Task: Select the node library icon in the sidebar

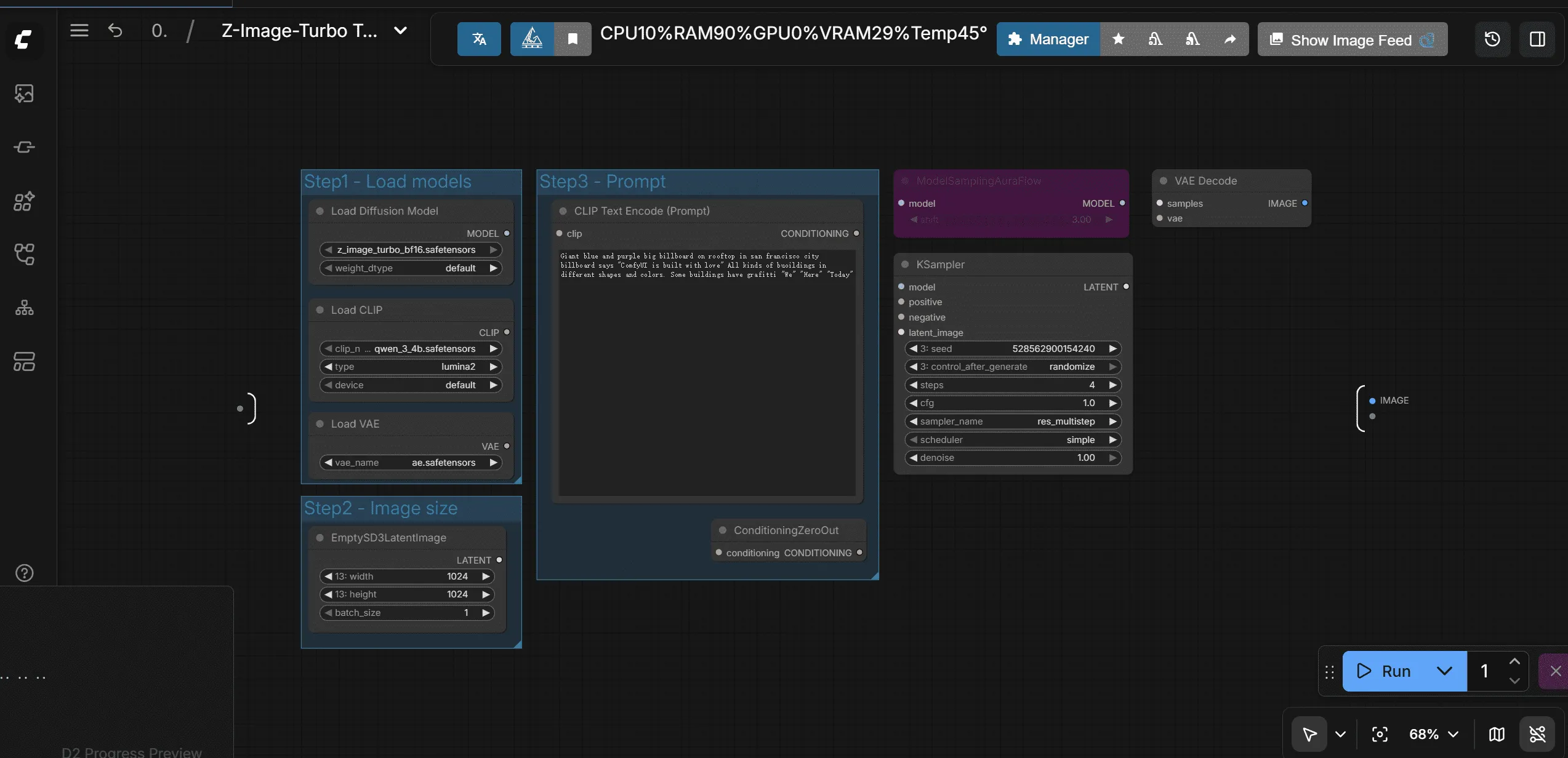Action: [24, 201]
